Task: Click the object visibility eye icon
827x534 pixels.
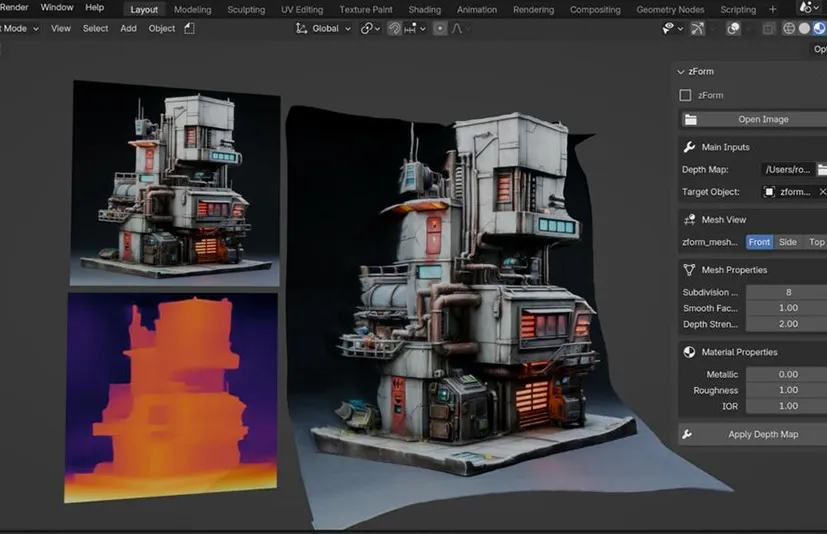Action: (x=668, y=28)
